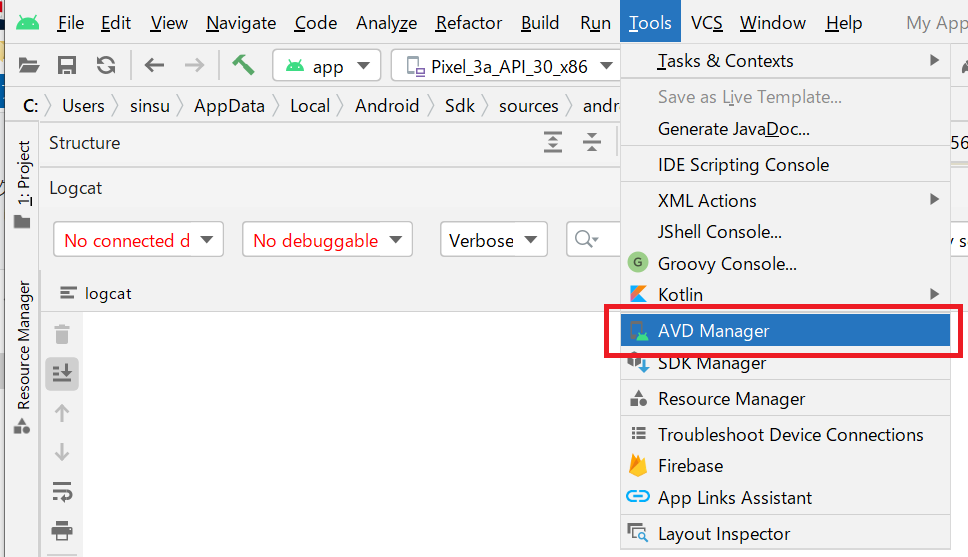Image resolution: width=968 pixels, height=557 pixels.
Task: Click the Down stack trace arrow icon
Action: 62,452
